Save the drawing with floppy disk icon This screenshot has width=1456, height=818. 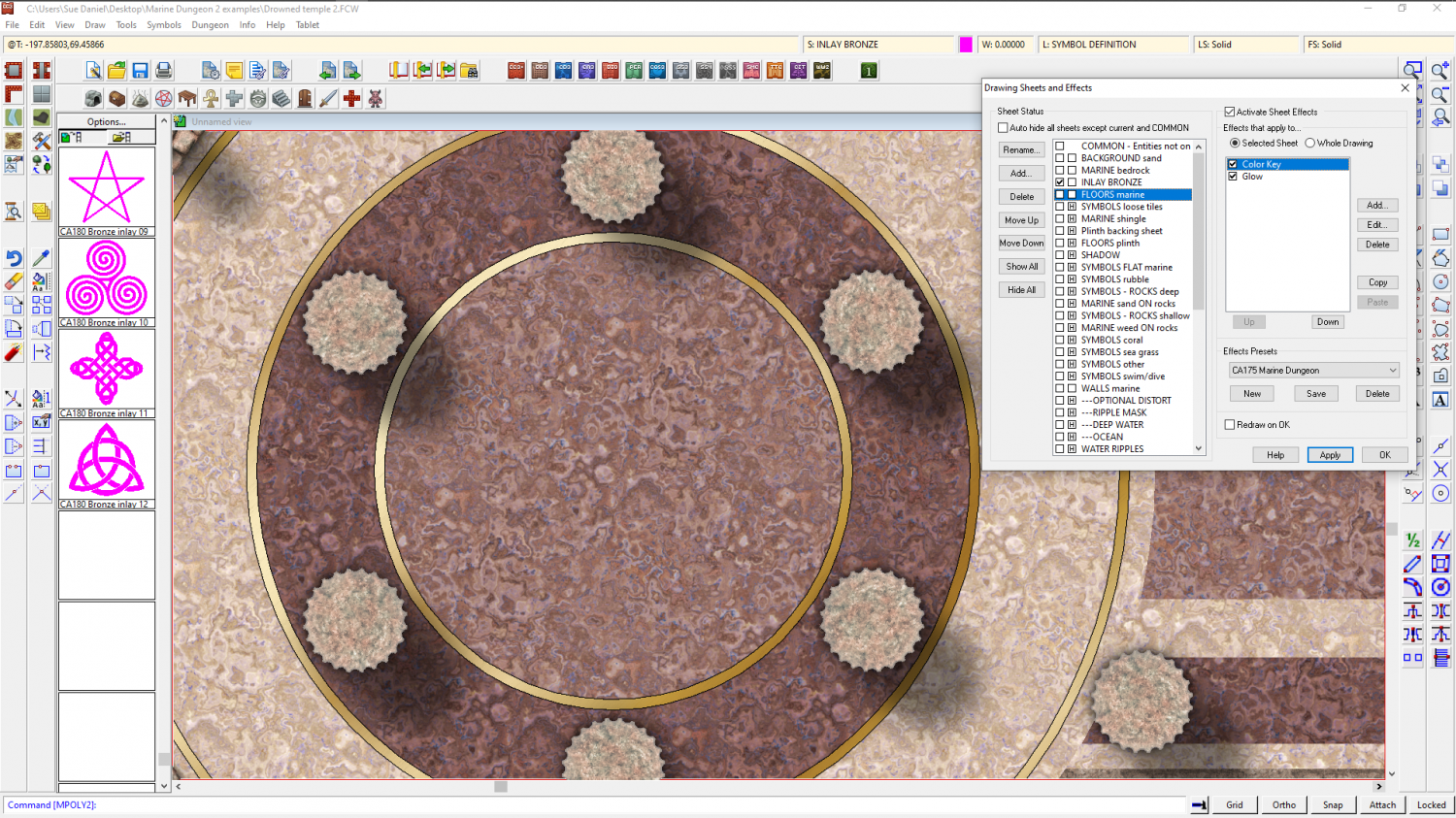click(140, 70)
